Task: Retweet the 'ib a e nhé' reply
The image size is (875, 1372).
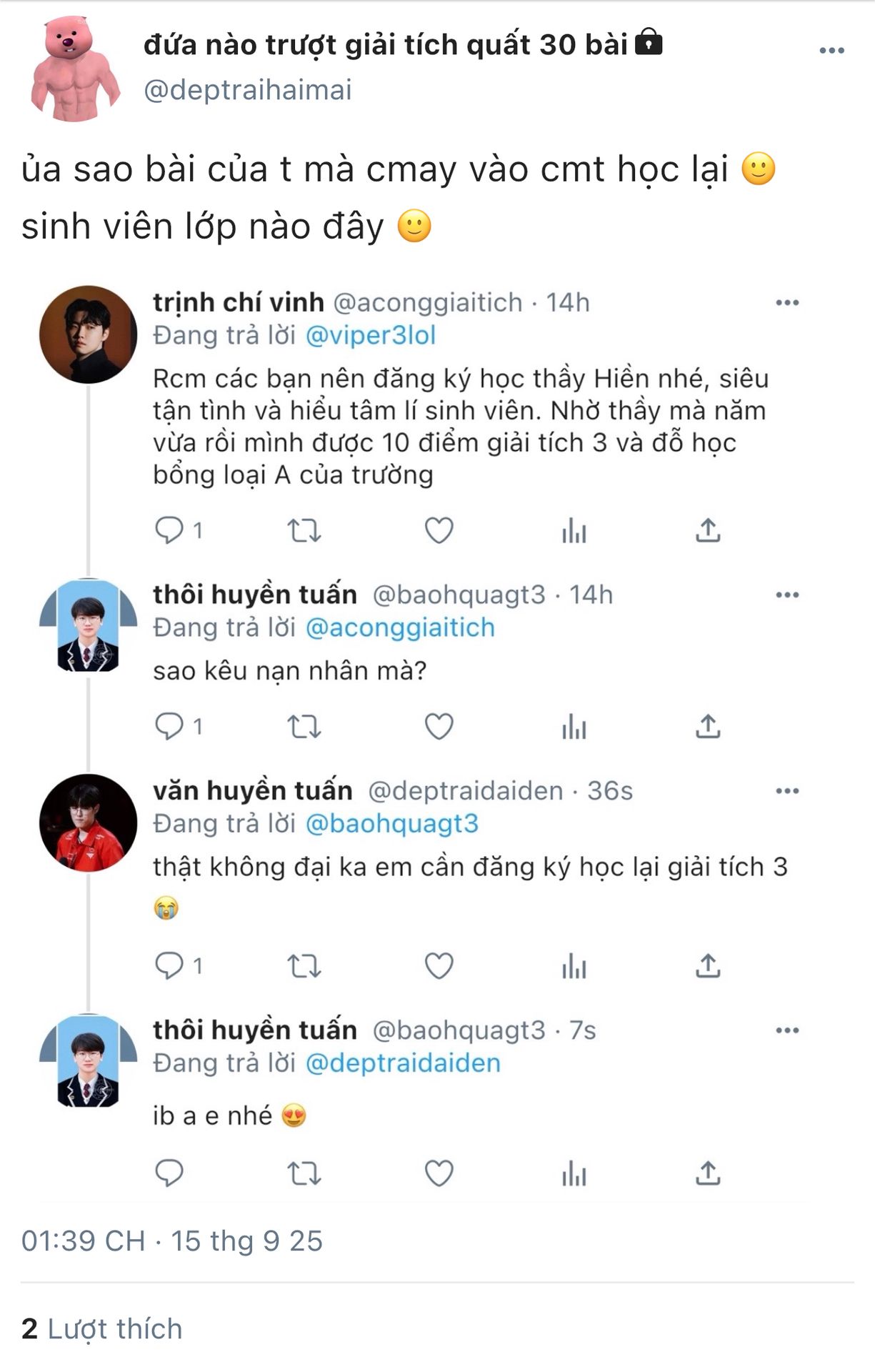Action: [x=304, y=1173]
